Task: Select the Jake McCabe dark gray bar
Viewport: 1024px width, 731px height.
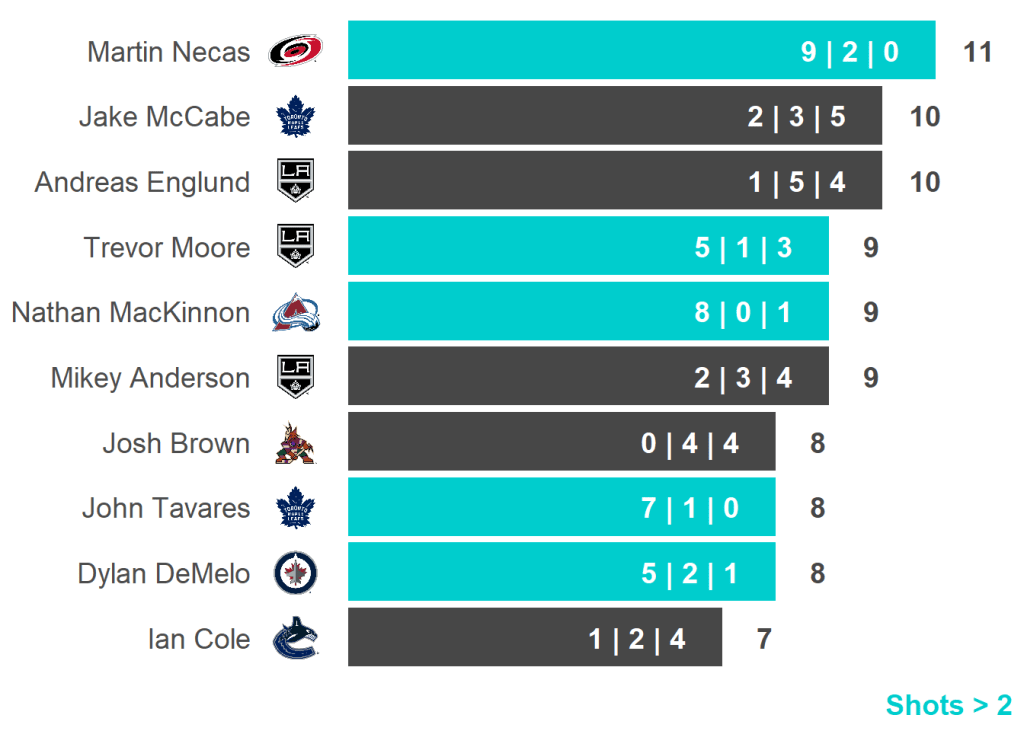Action: 614,116
